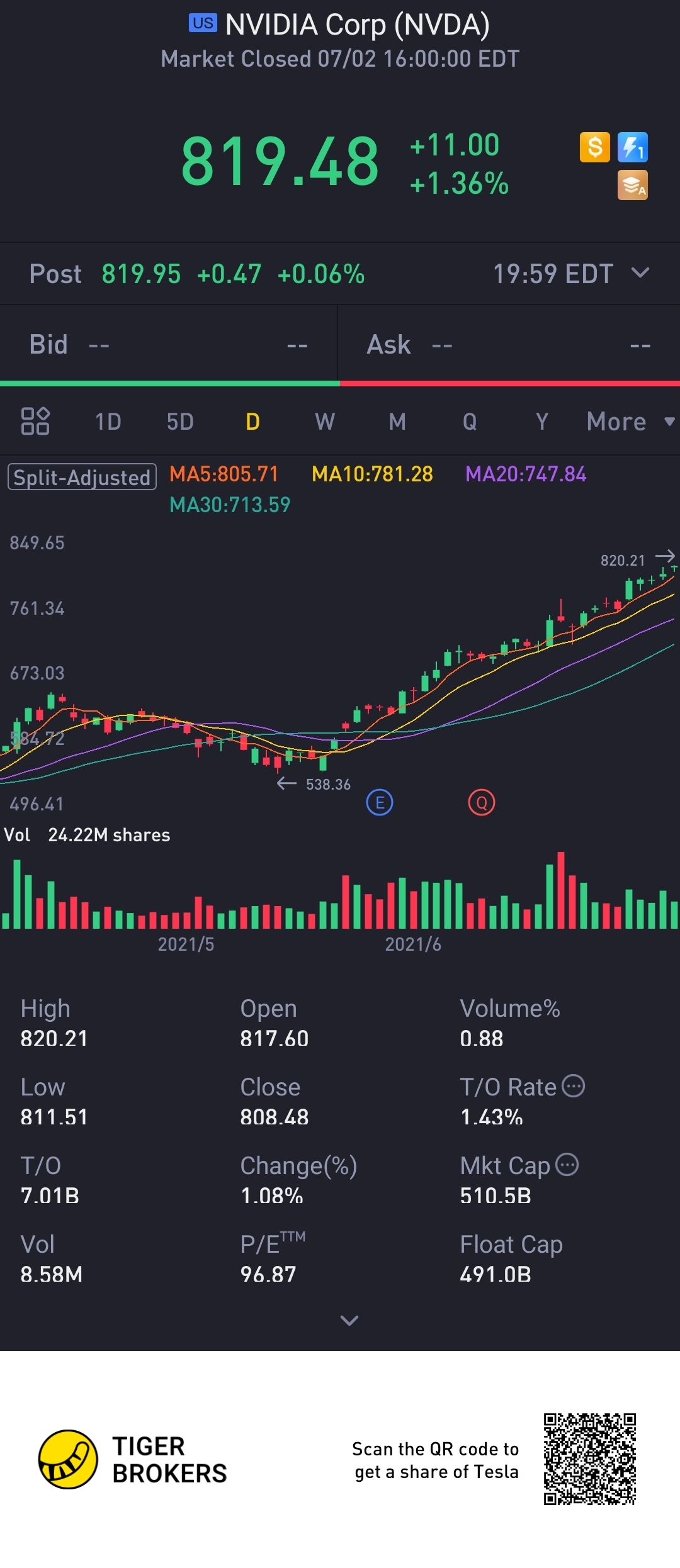Tap the Ask quote panel
This screenshot has height=1568, width=680.
pos(509,345)
